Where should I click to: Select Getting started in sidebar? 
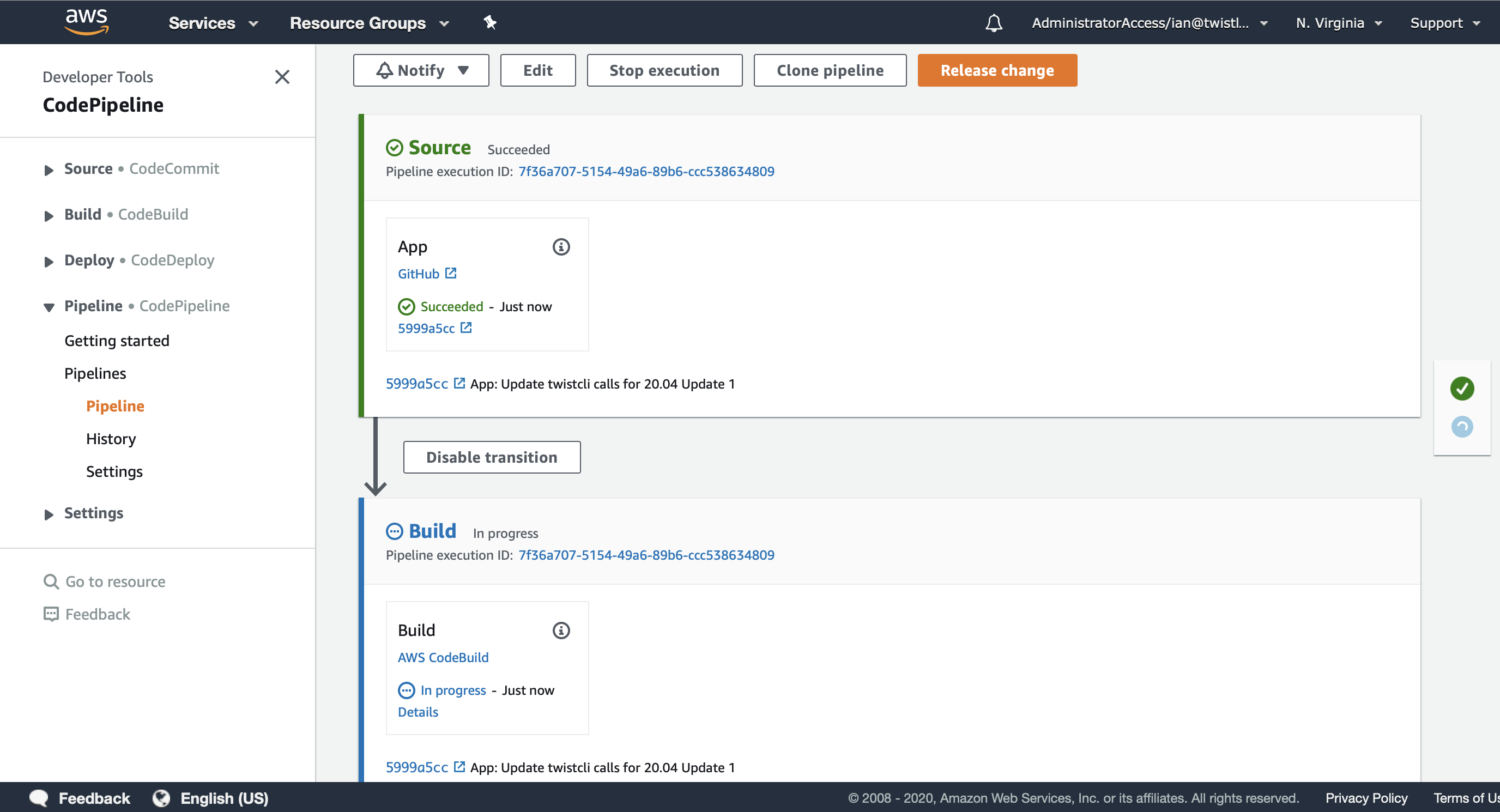(117, 341)
